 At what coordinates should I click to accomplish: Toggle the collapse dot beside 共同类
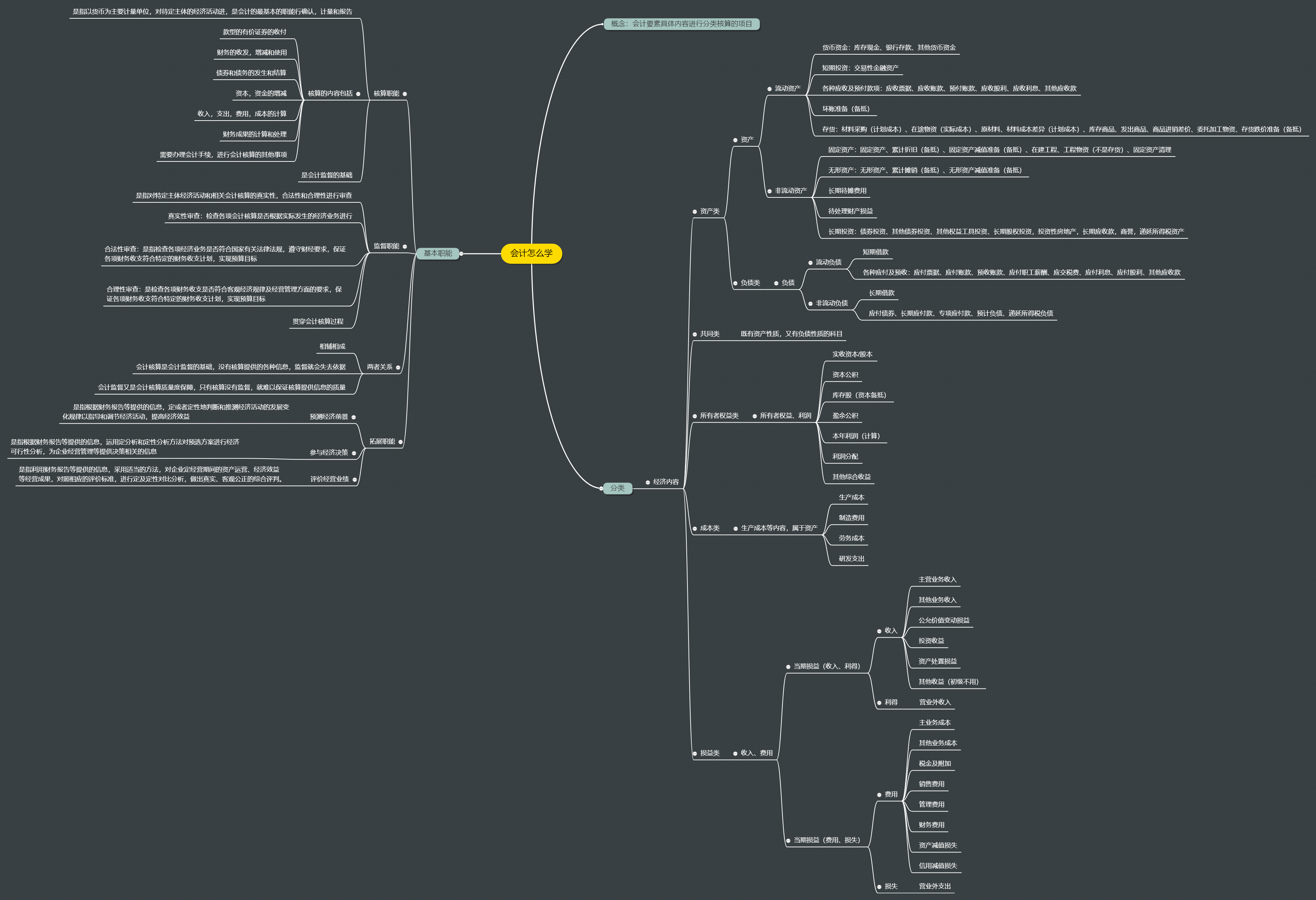[x=695, y=335]
